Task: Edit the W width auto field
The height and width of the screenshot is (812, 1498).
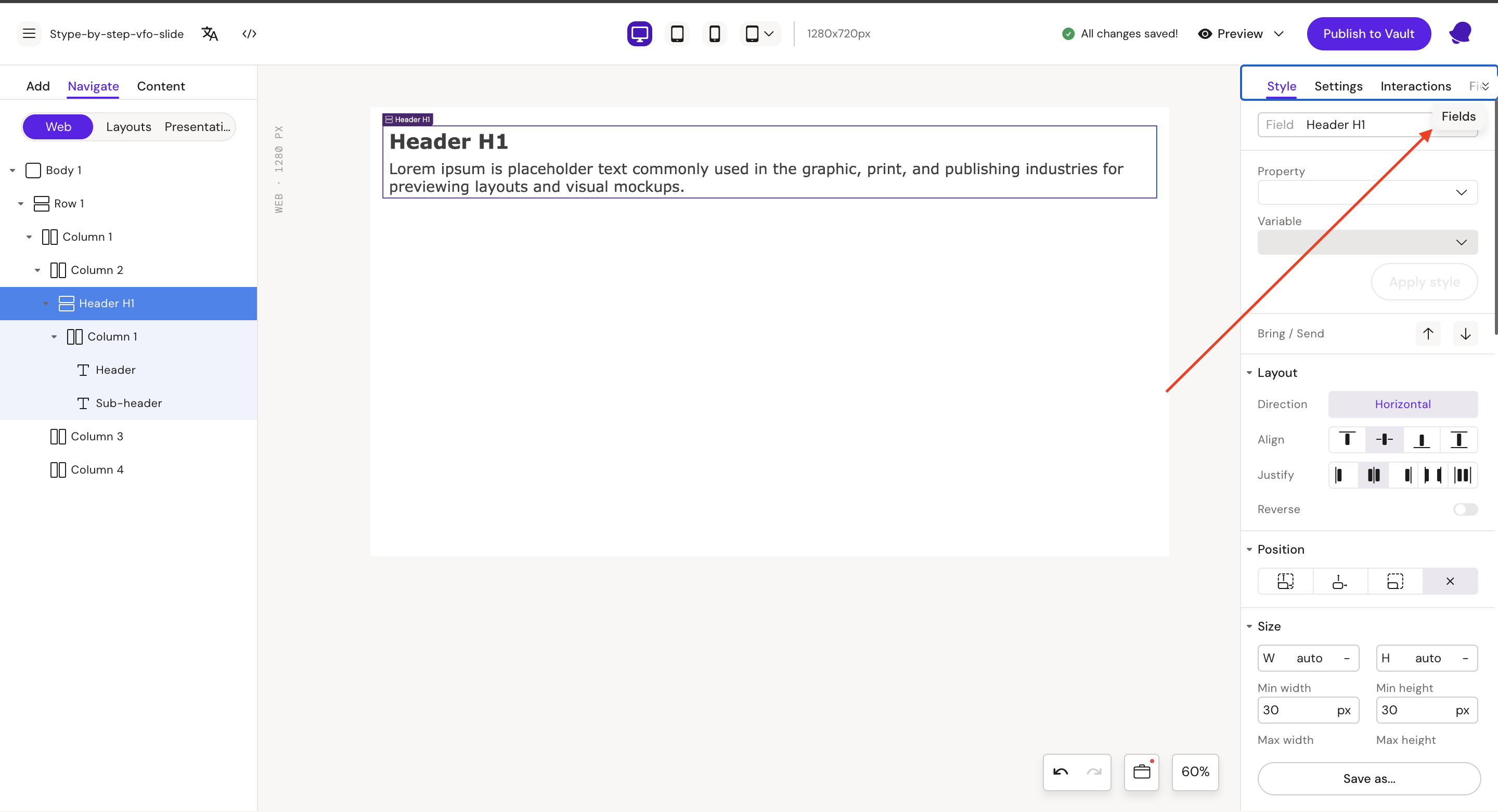Action: tap(1309, 659)
